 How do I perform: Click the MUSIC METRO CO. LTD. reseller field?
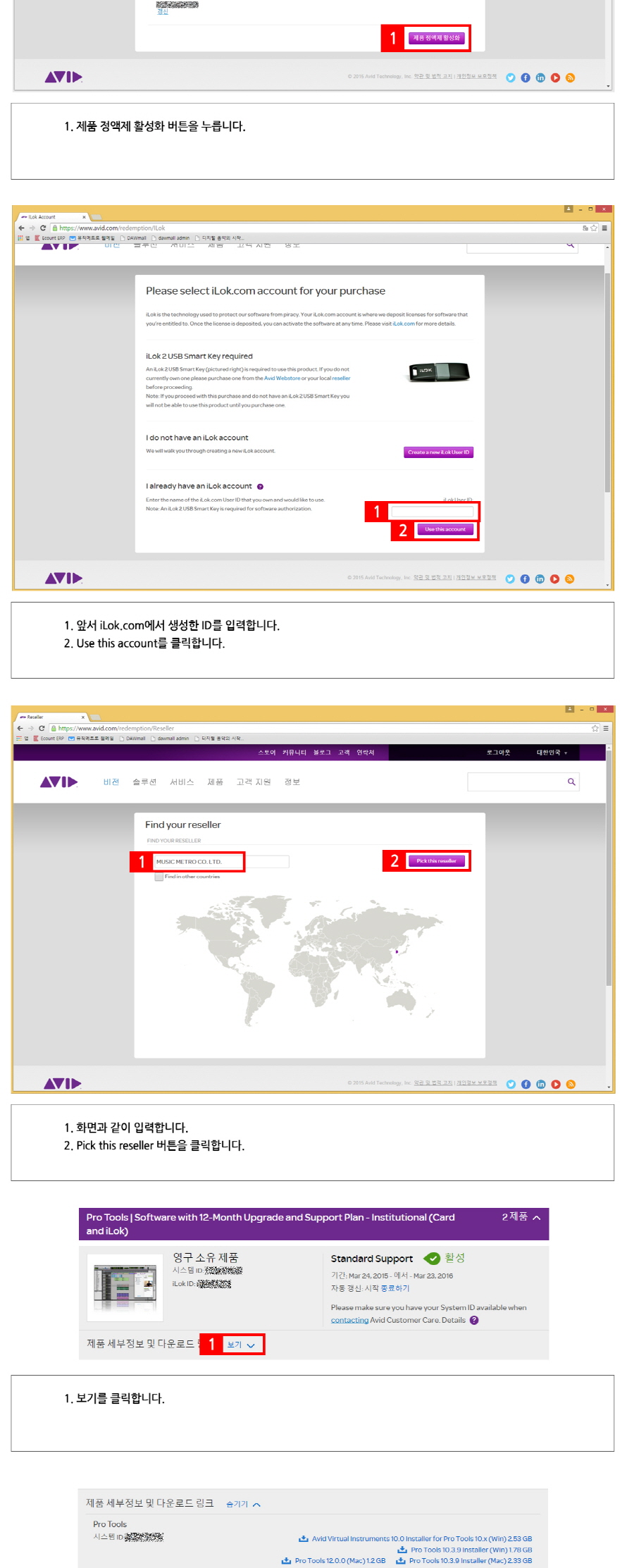click(221, 862)
